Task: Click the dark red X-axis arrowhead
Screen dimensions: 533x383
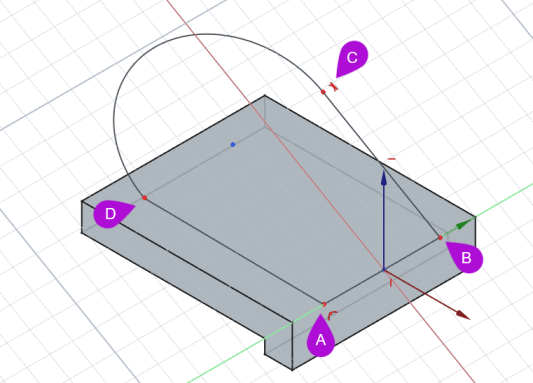Action: (x=463, y=315)
